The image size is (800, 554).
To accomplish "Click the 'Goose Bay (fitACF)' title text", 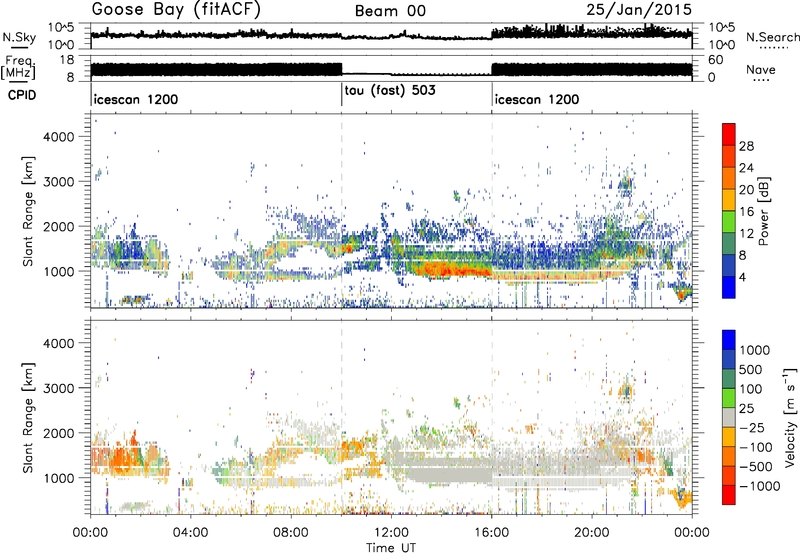I will [176, 10].
